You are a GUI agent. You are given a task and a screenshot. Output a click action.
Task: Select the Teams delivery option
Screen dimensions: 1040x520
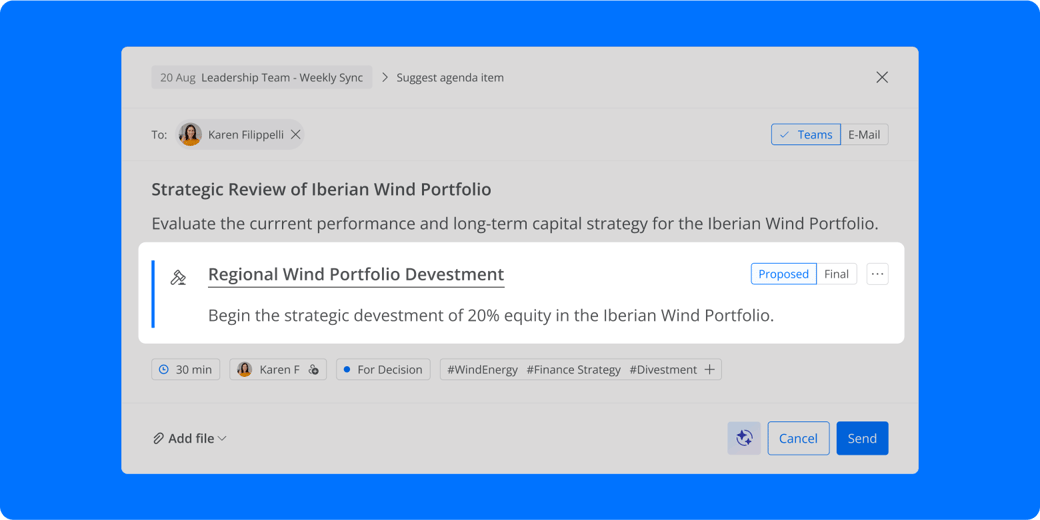tap(806, 135)
